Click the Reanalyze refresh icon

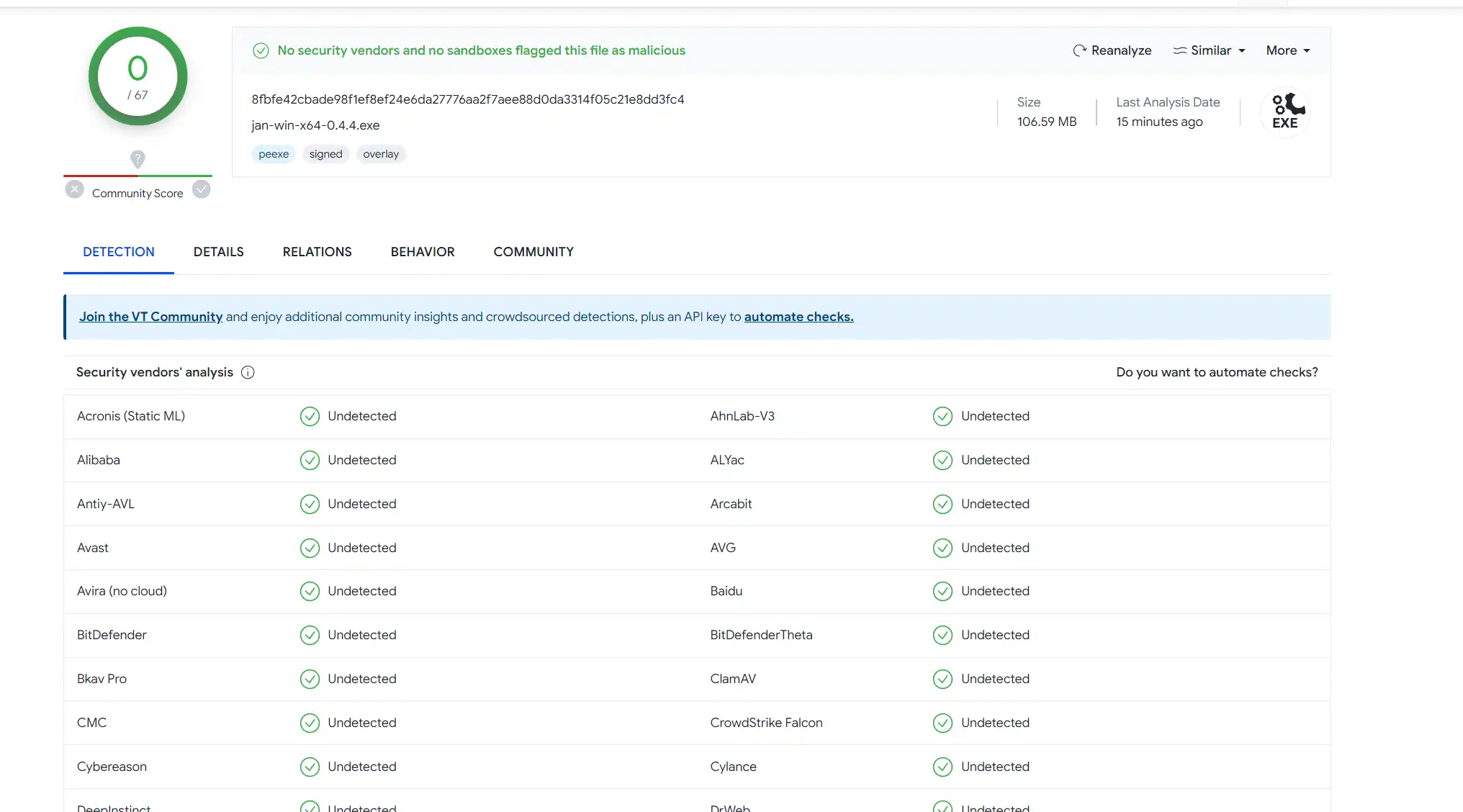tap(1079, 50)
